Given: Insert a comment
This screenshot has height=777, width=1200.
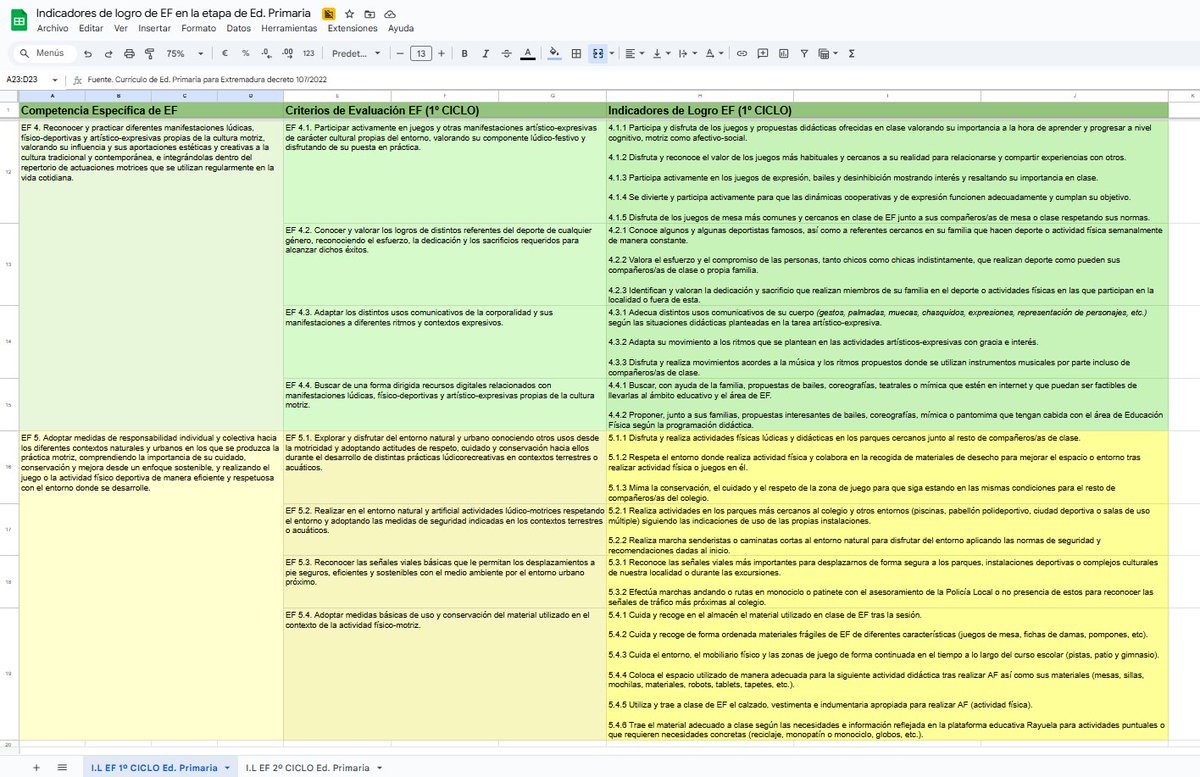Looking at the screenshot, I should [x=763, y=53].
